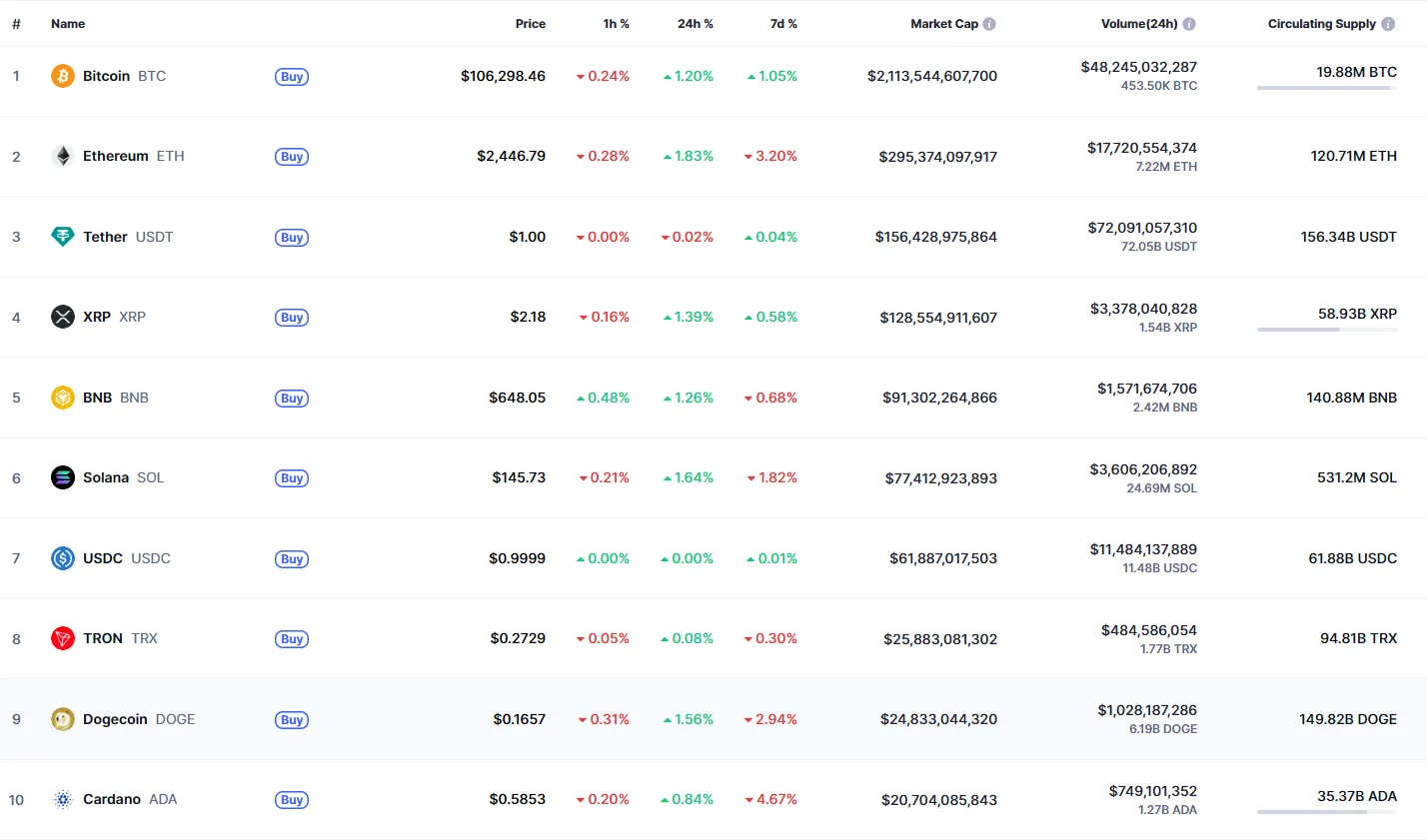Click the USDC coin logo icon

[x=63, y=558]
